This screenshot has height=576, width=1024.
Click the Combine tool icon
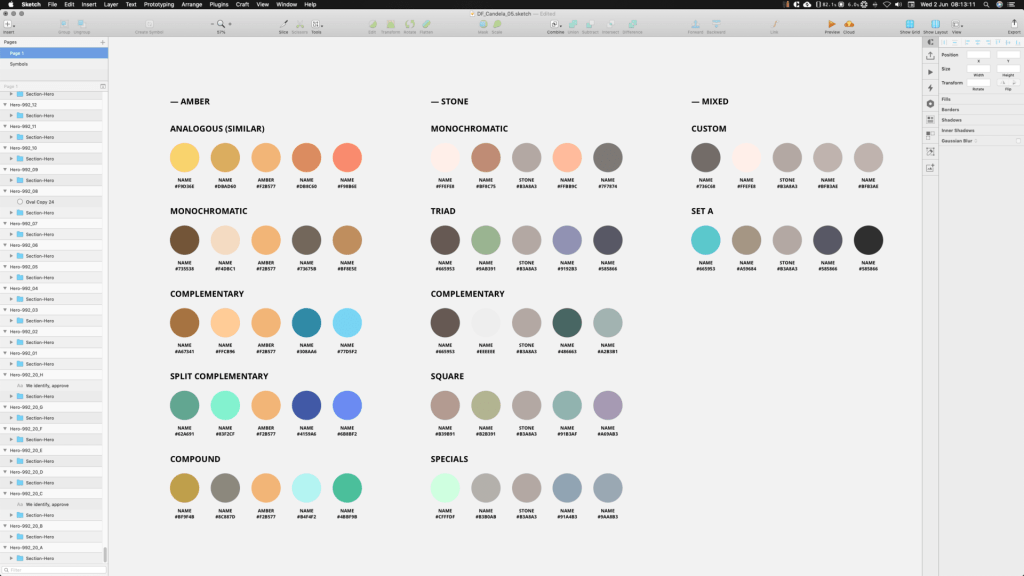[x=555, y=24]
